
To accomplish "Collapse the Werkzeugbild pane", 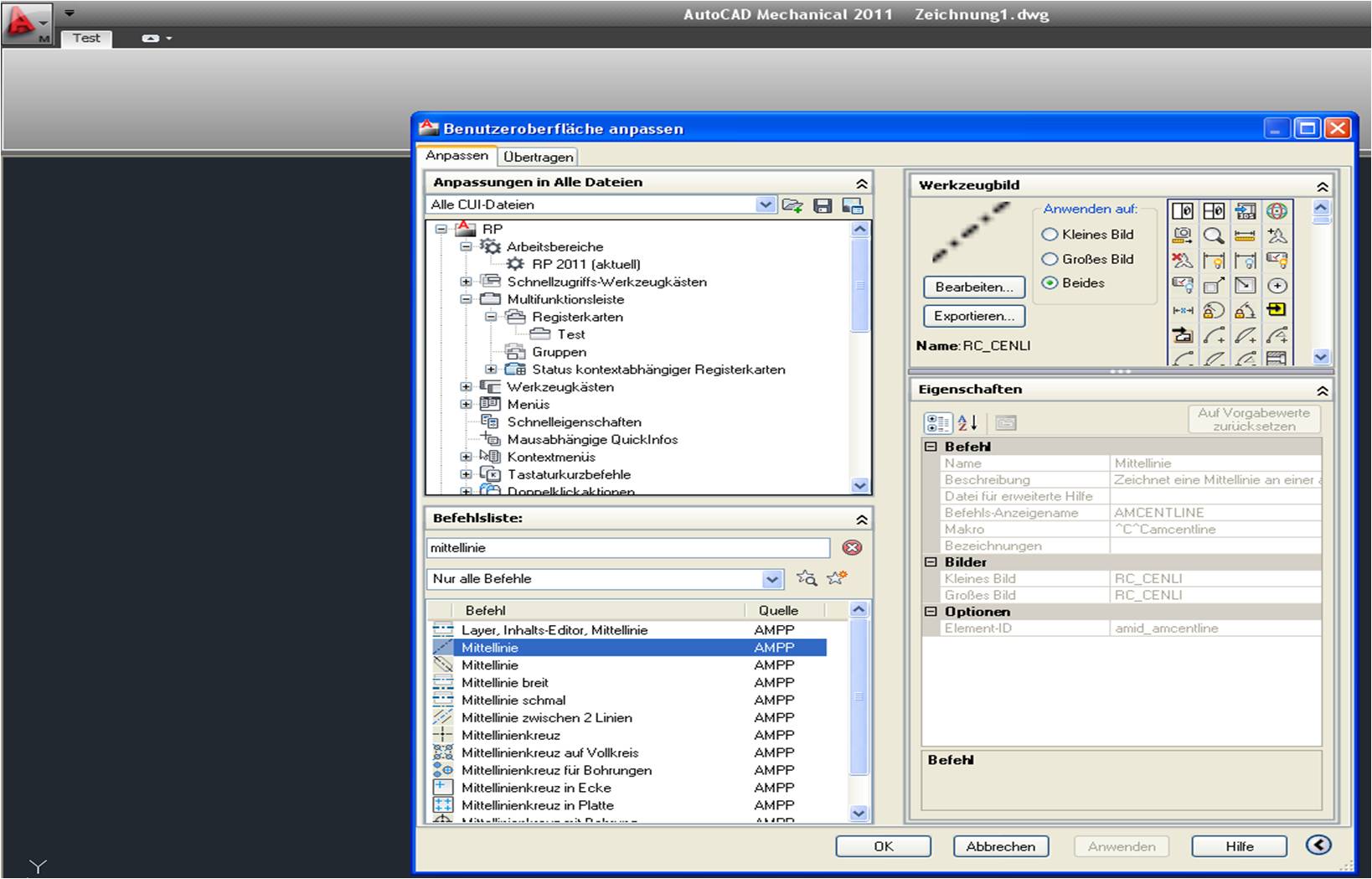I will 1322,186.
